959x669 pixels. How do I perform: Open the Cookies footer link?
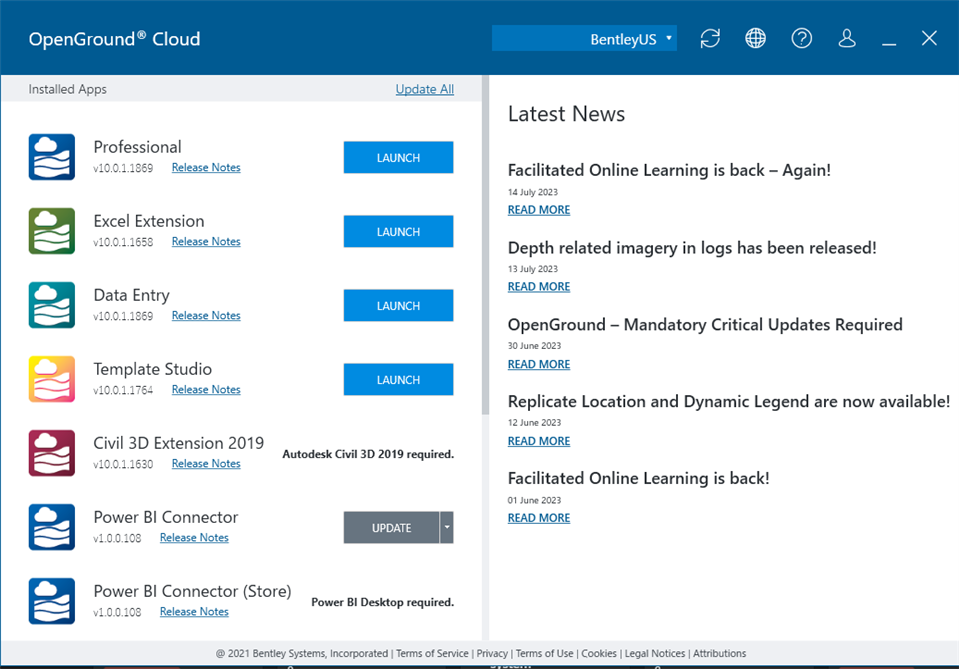[599, 653]
